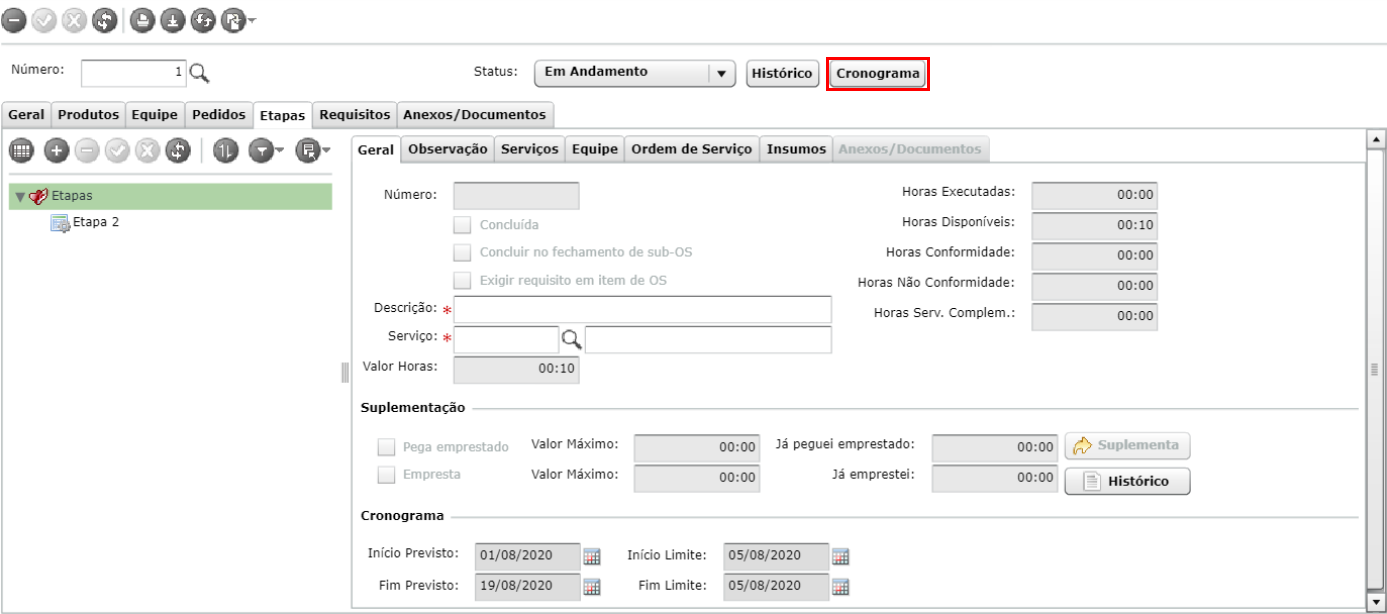Open the Ordem de Serviço sub-tab

click(x=691, y=148)
